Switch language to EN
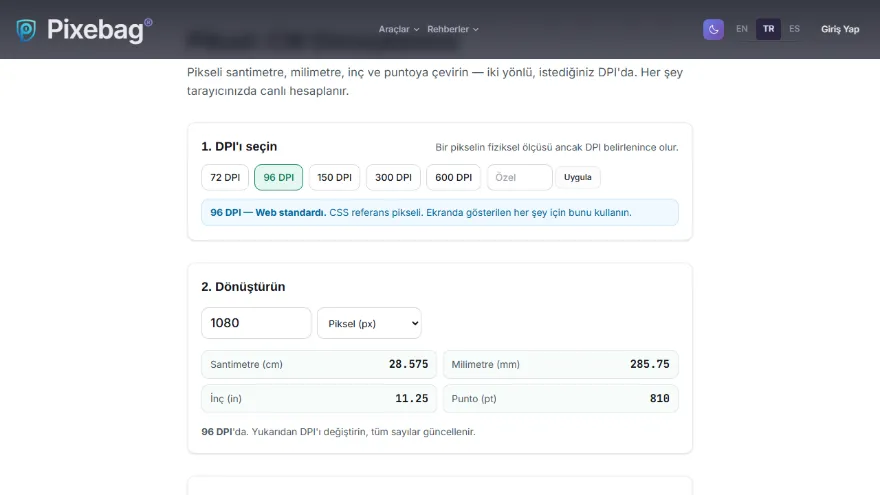880x495 pixels. [742, 29]
